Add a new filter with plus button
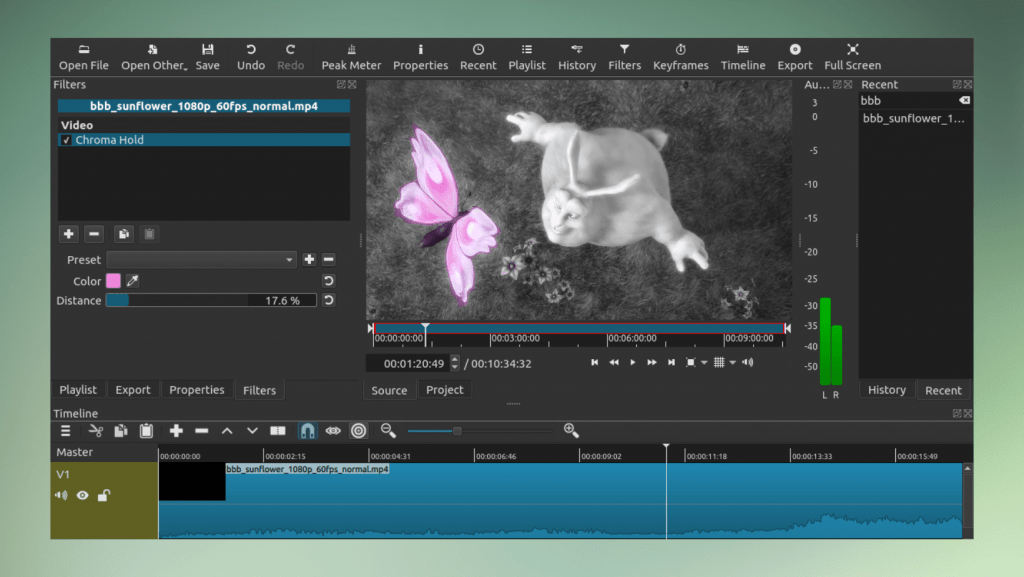The height and width of the screenshot is (577, 1024). (69, 234)
